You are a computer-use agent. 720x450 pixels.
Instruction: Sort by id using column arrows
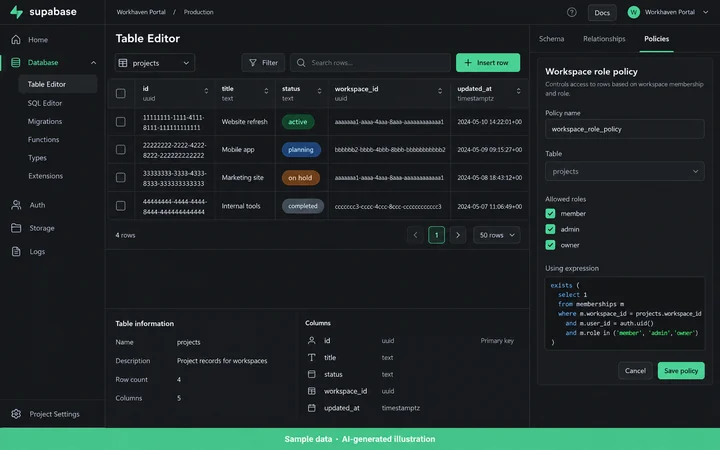[206, 91]
